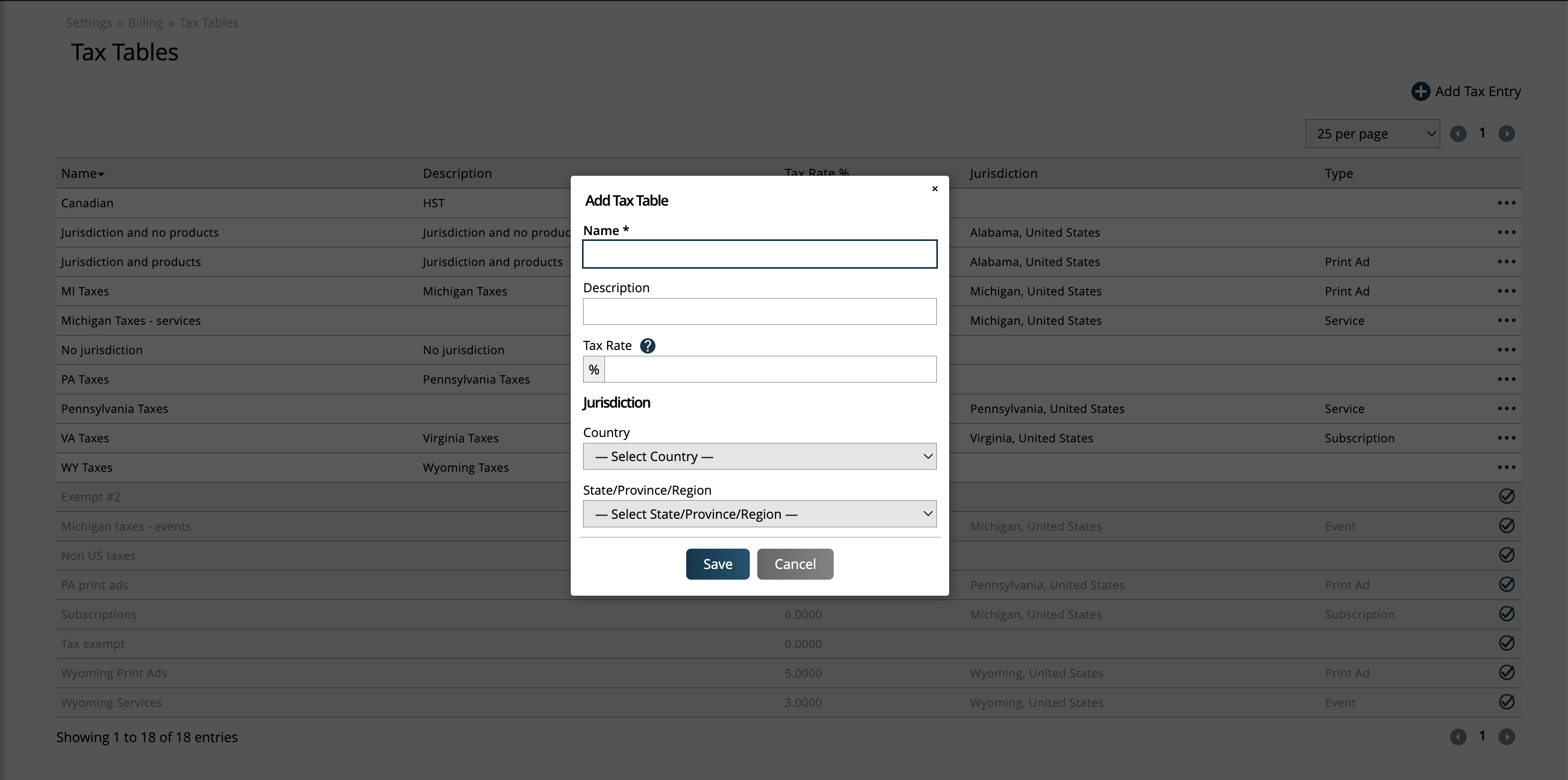Navigate to Settings in breadcrumb

click(x=89, y=22)
